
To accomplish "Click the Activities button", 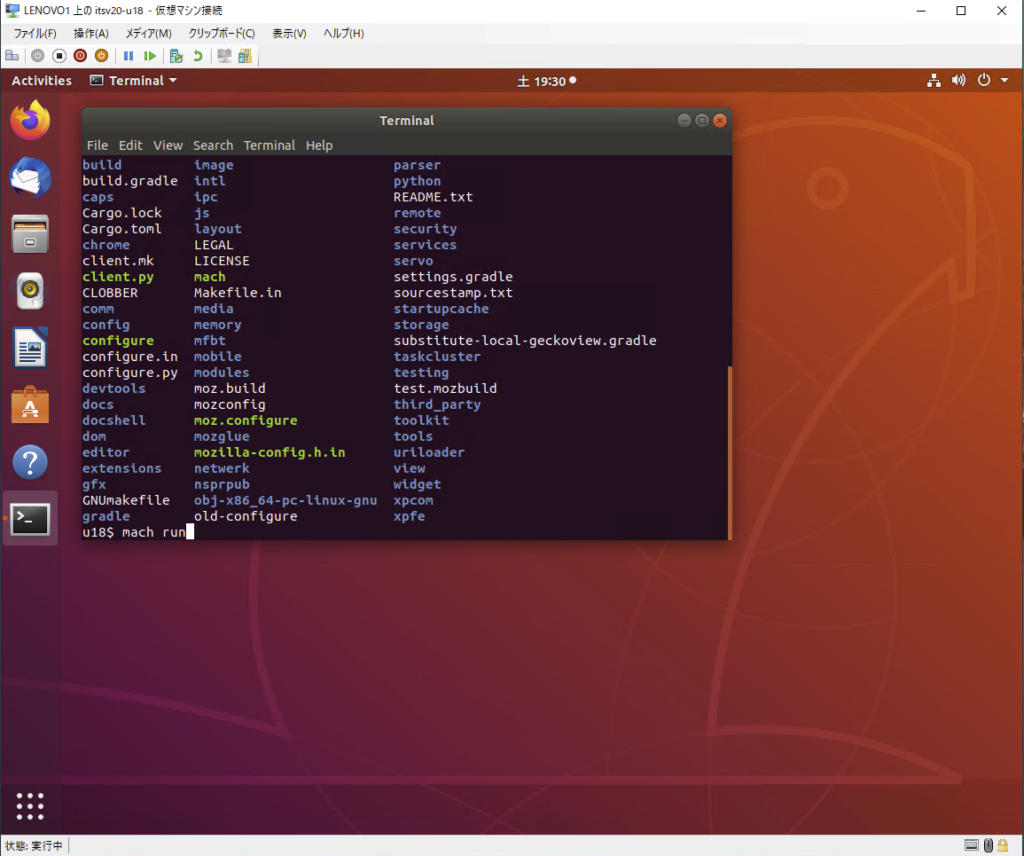I will (42, 81).
